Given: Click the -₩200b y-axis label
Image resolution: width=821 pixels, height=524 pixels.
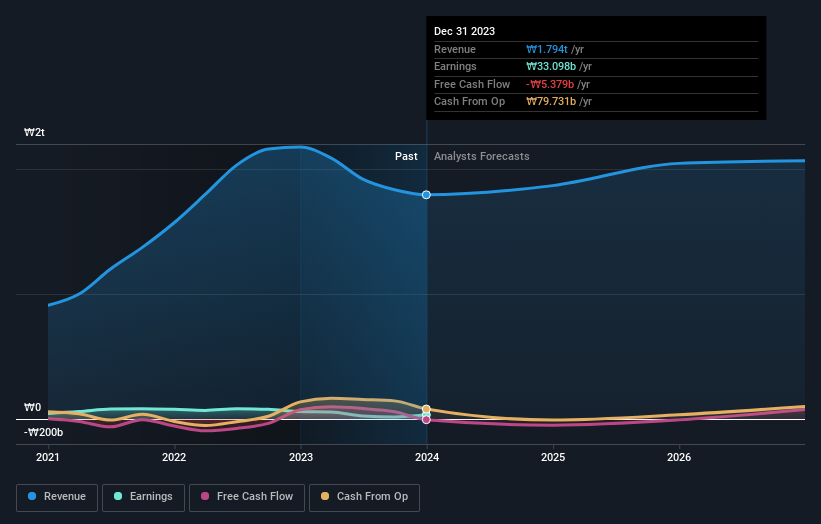Looking at the screenshot, I should 43,432.
